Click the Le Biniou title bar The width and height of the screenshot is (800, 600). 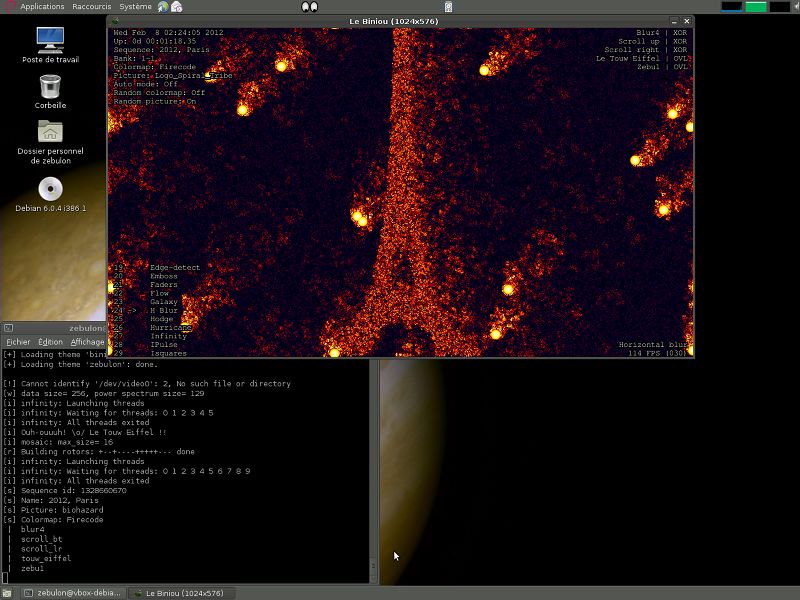pos(394,21)
